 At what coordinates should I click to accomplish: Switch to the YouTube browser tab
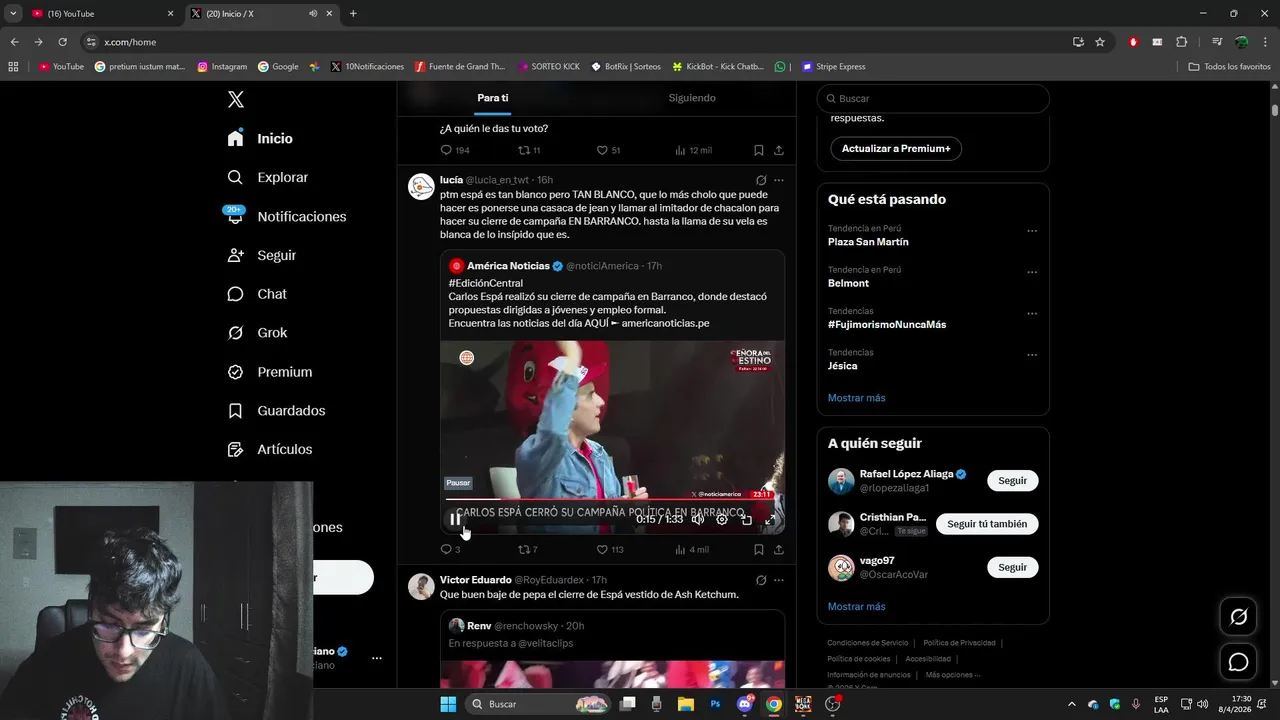click(102, 14)
